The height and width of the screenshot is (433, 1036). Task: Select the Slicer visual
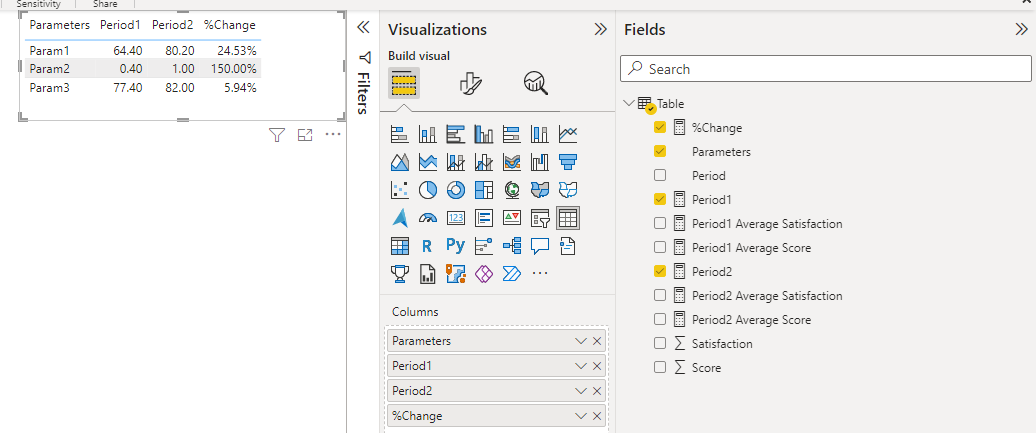tap(540, 217)
